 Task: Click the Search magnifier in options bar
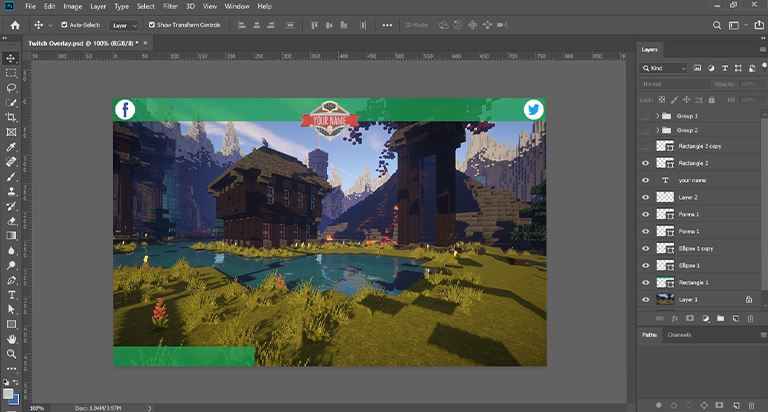pyautogui.click(x=717, y=25)
